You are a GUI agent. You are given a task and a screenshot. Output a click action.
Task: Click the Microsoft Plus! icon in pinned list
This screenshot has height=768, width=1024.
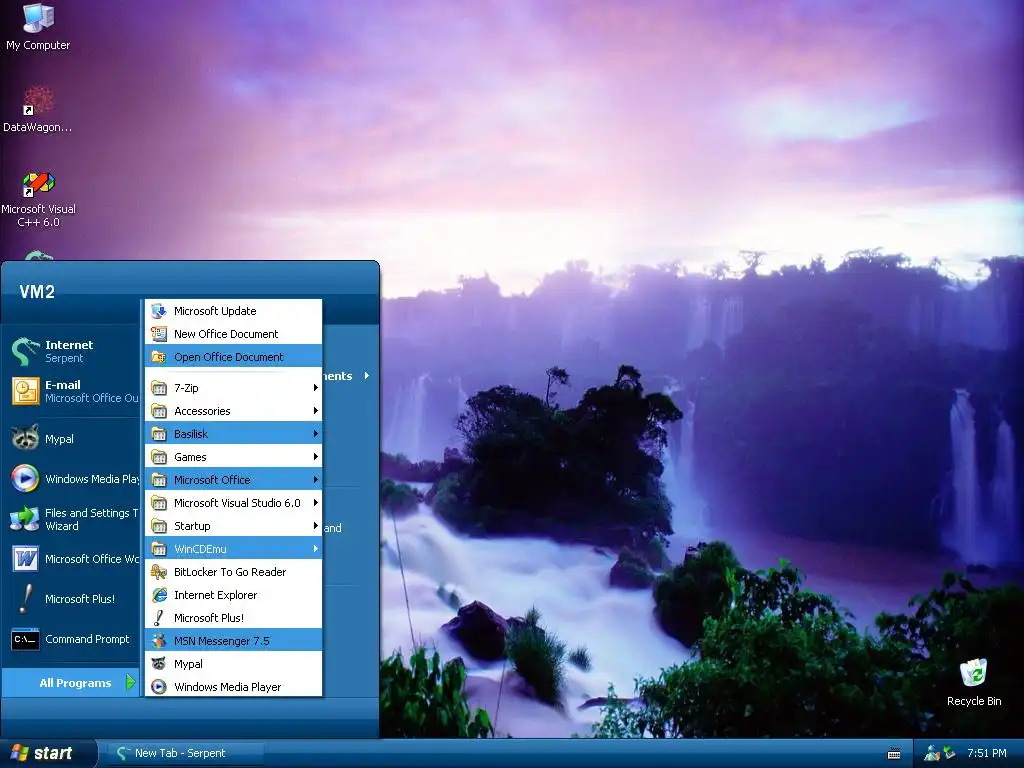click(25, 599)
